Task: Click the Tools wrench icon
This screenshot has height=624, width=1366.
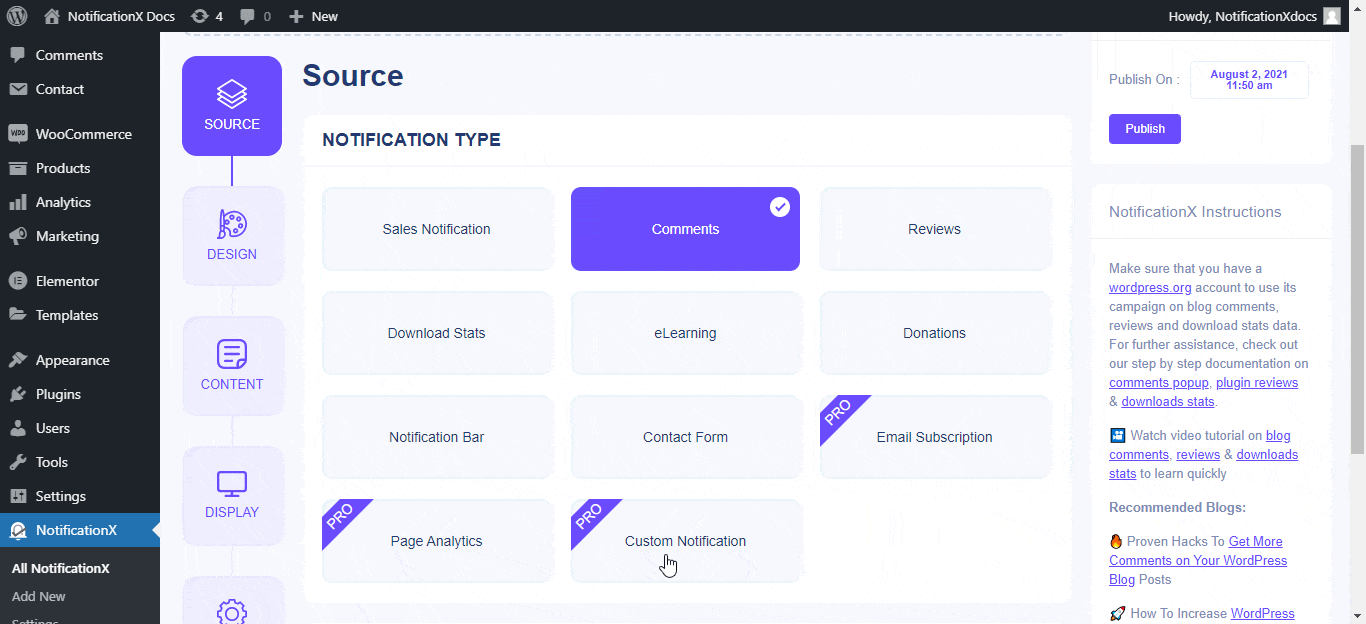Action: tap(17, 462)
